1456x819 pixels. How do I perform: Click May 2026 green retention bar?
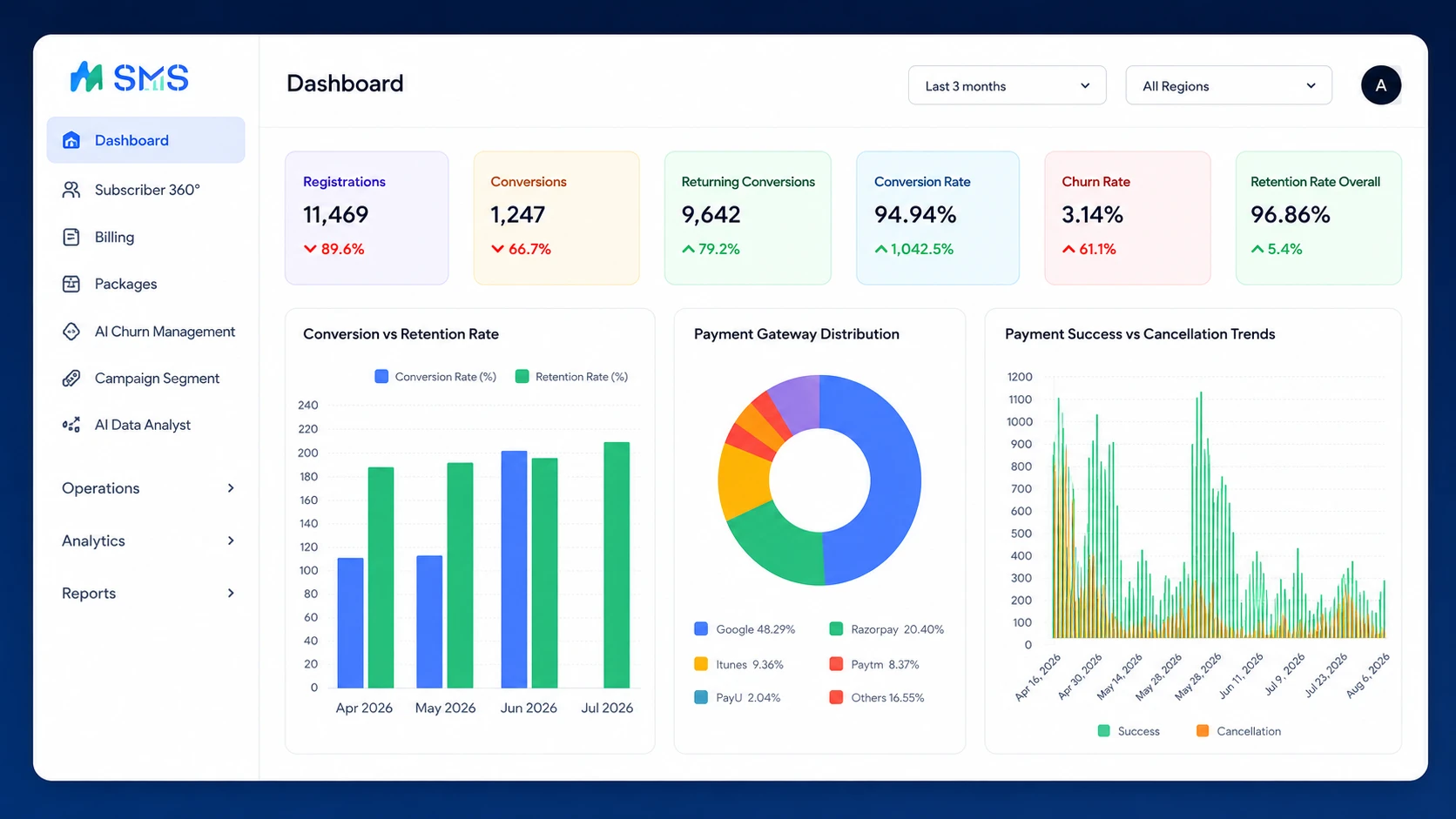coord(460,575)
